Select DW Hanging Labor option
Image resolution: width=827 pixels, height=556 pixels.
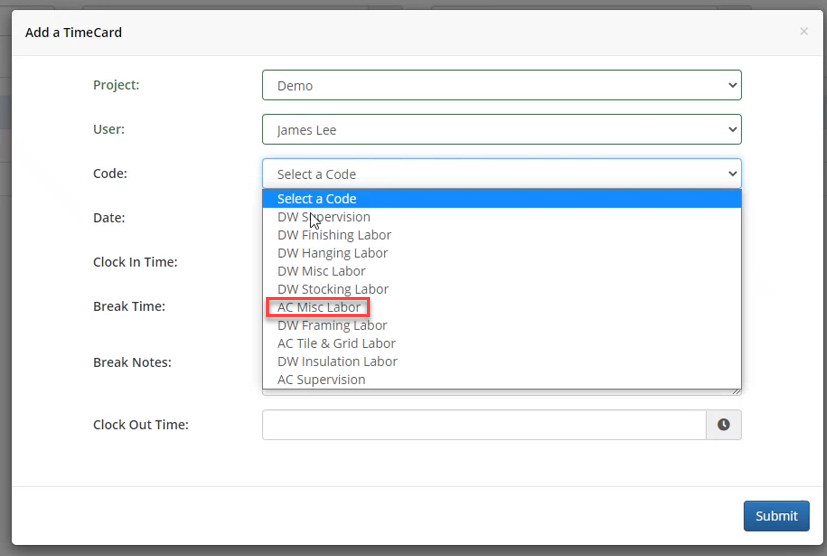tap(332, 253)
